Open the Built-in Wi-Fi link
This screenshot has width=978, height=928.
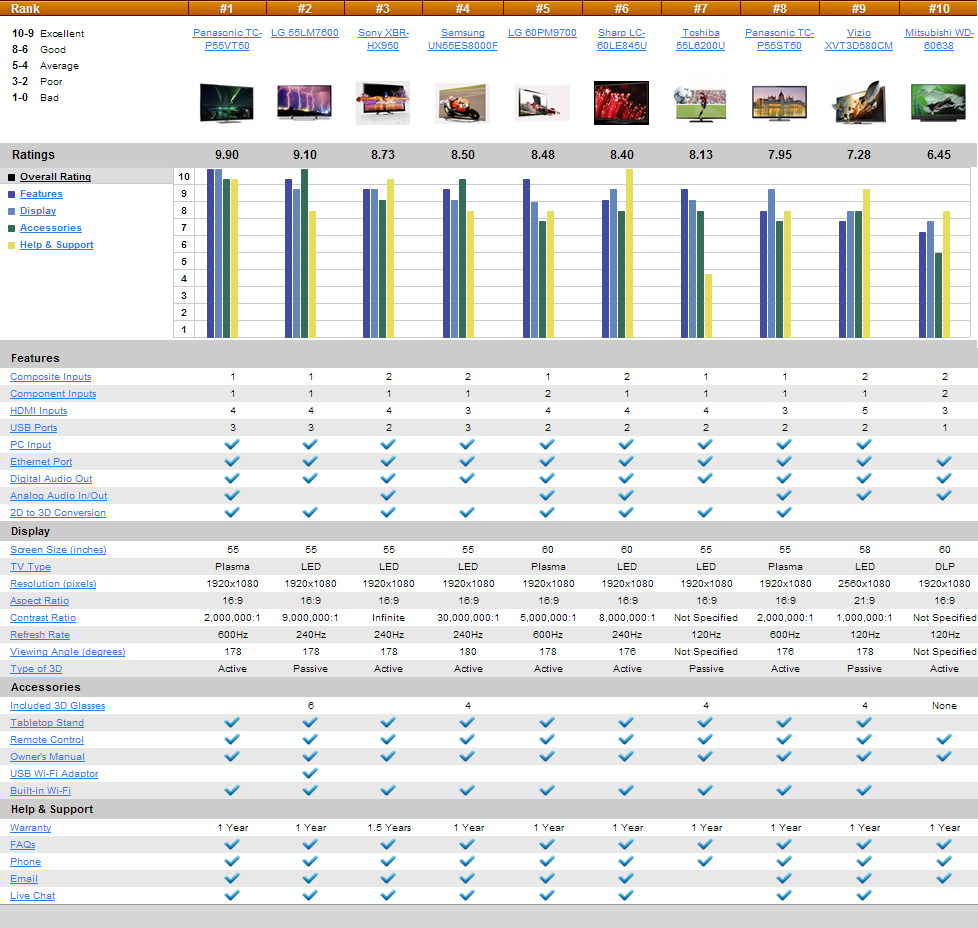41,790
